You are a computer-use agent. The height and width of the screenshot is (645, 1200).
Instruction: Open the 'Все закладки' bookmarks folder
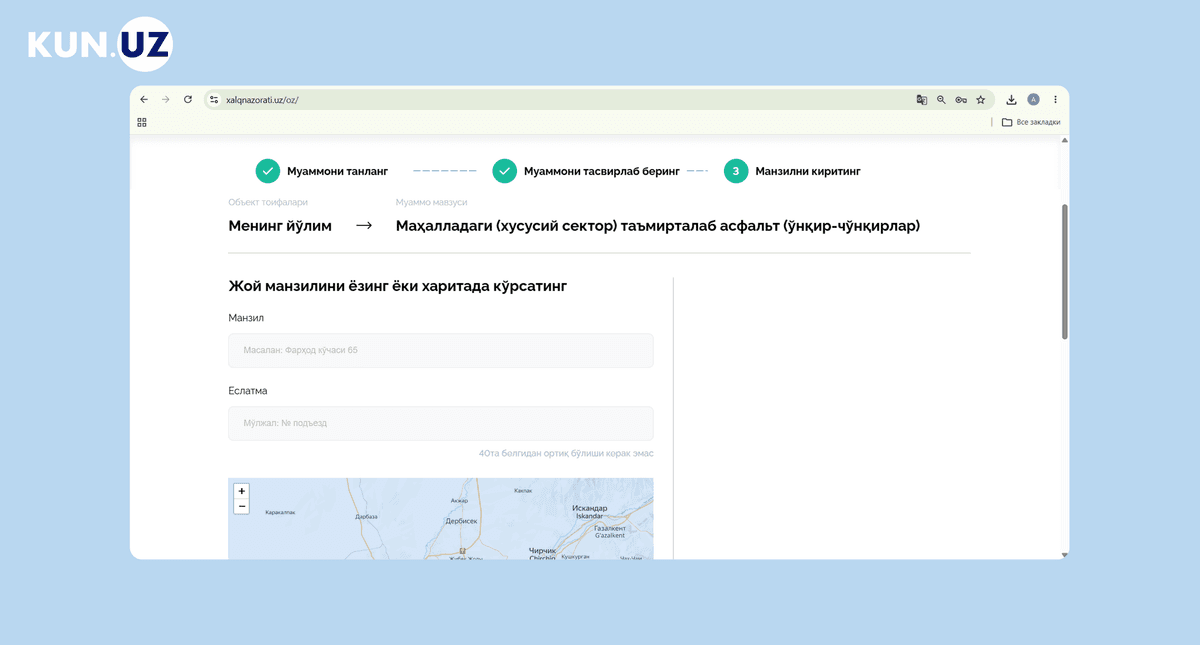(x=1031, y=122)
